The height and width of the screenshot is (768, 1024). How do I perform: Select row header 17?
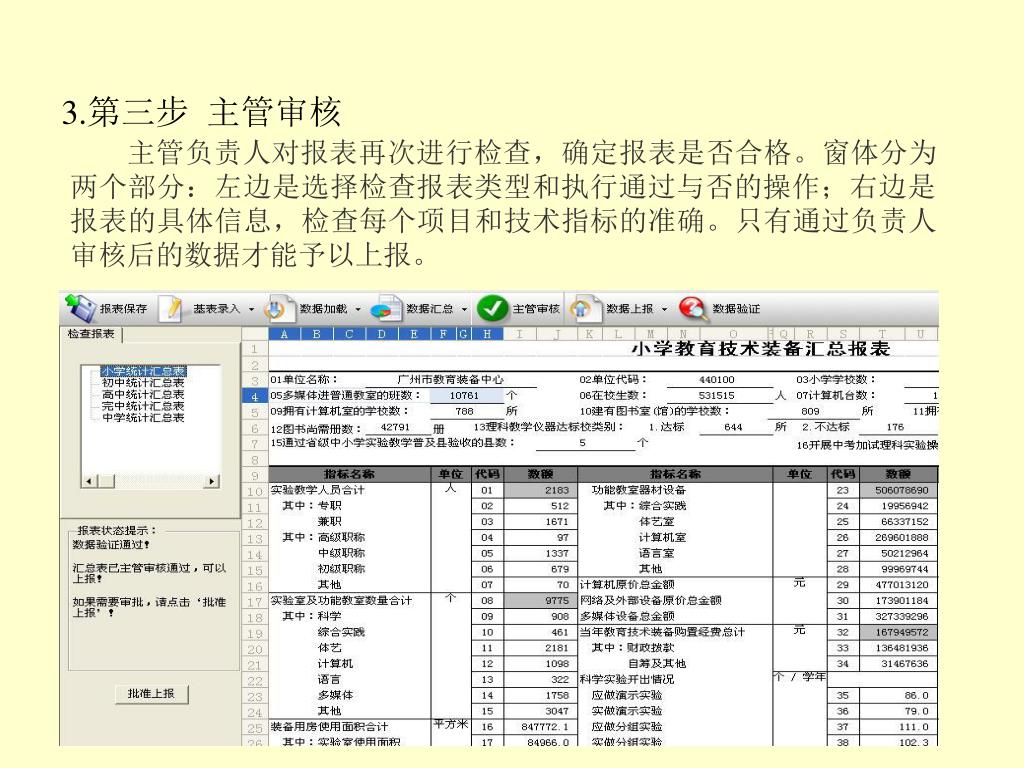(255, 601)
